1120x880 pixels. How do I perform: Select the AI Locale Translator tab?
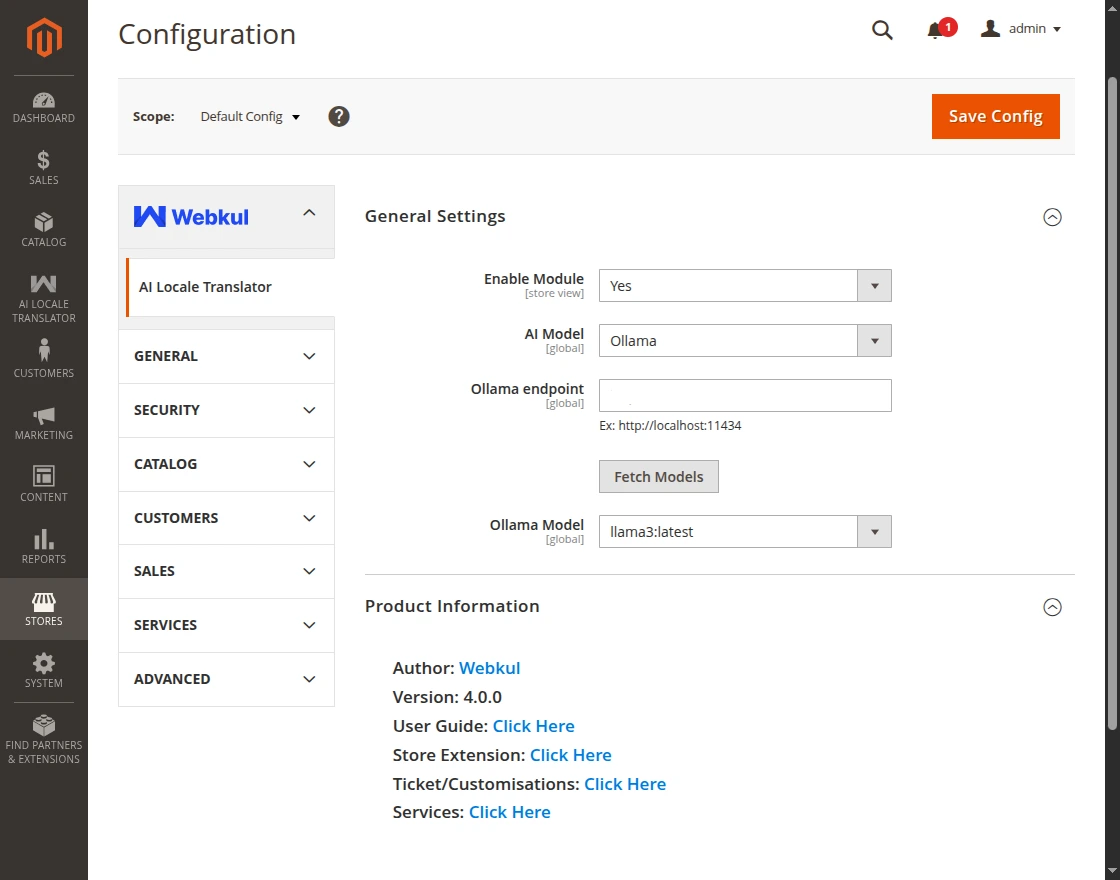[205, 287]
